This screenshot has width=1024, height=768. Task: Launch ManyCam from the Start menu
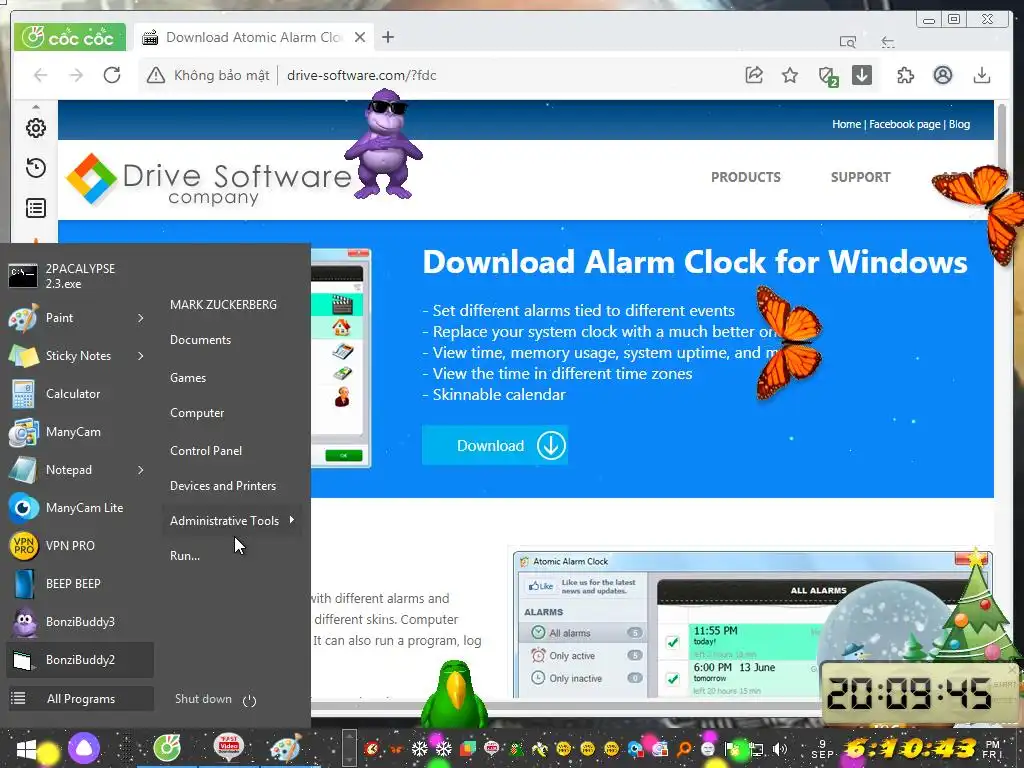[x=80, y=432]
